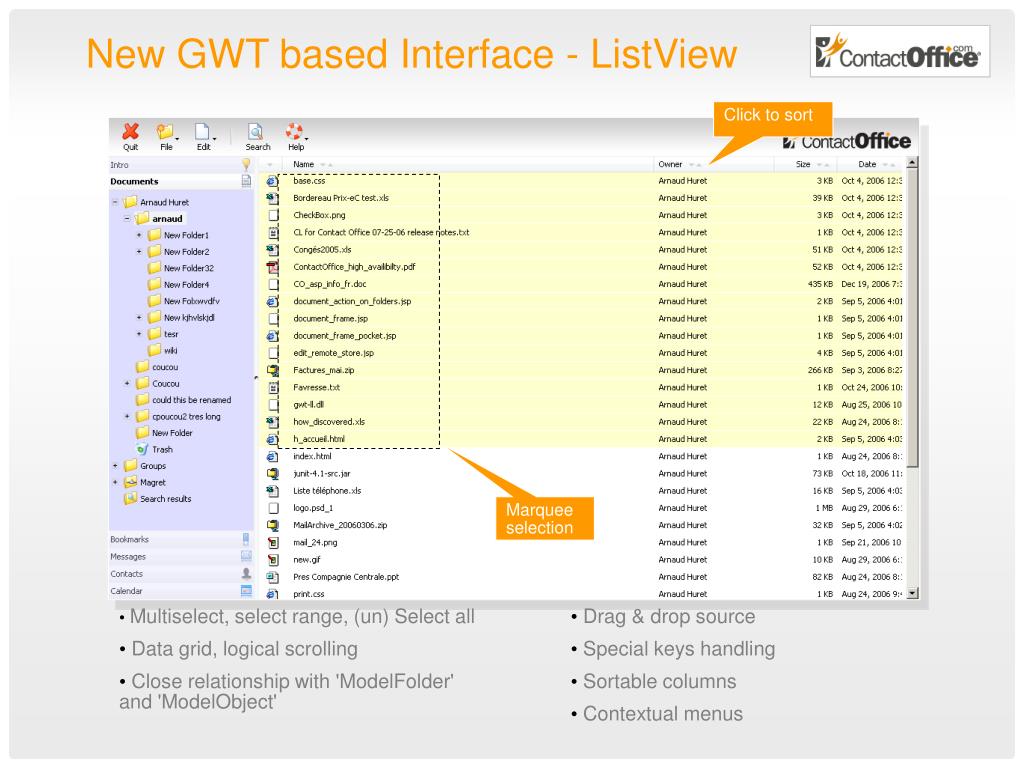Expand the Magret tree node

[115, 482]
